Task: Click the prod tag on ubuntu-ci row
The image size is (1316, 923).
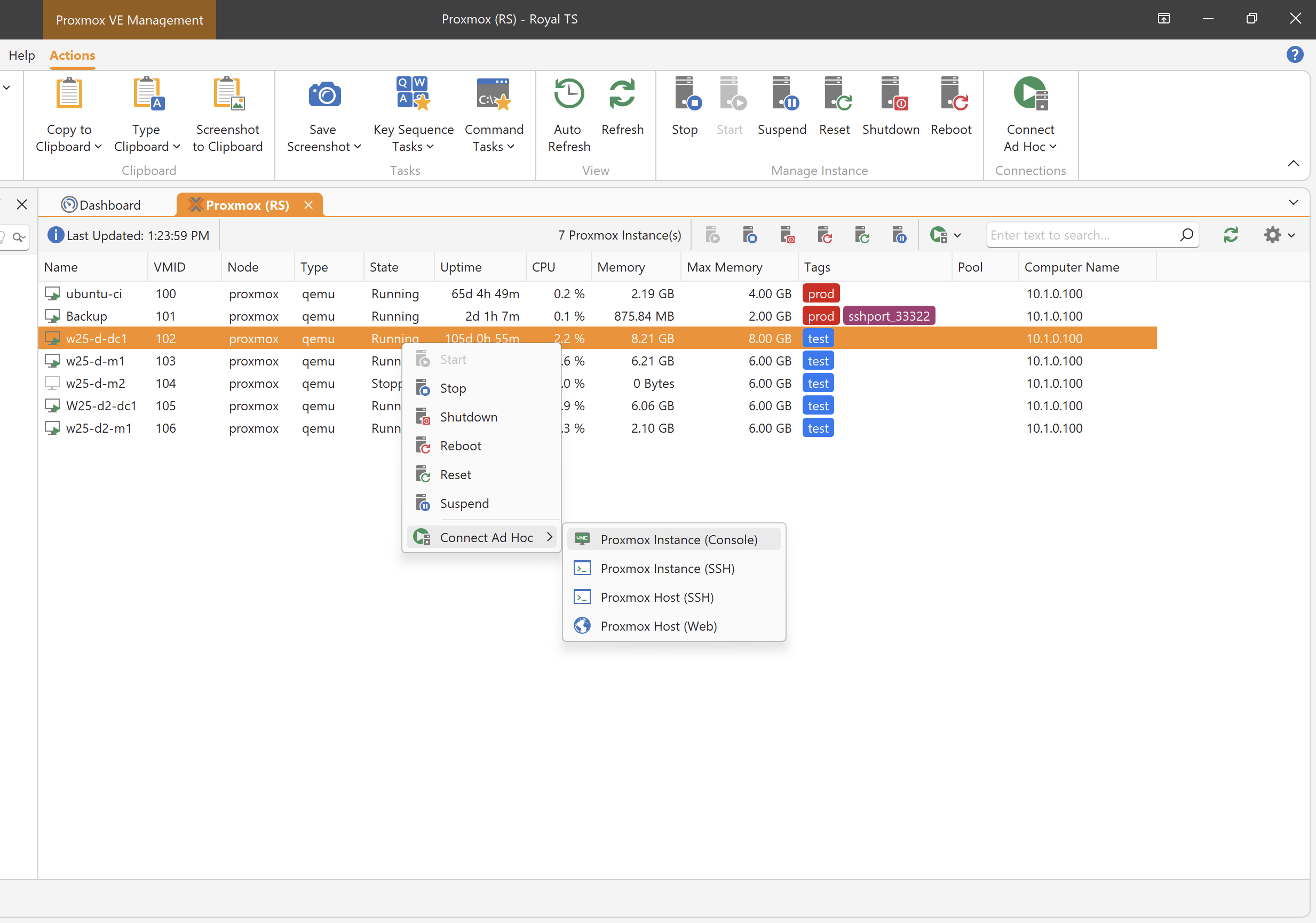Action: (x=821, y=294)
